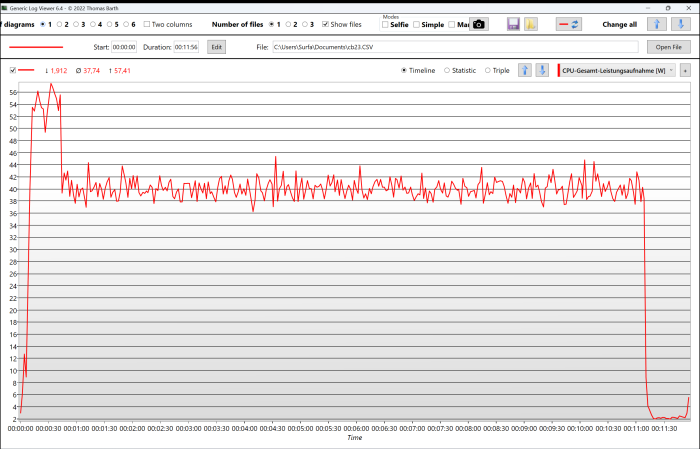
Task: Set Number of files to 1
Action: coord(271,25)
